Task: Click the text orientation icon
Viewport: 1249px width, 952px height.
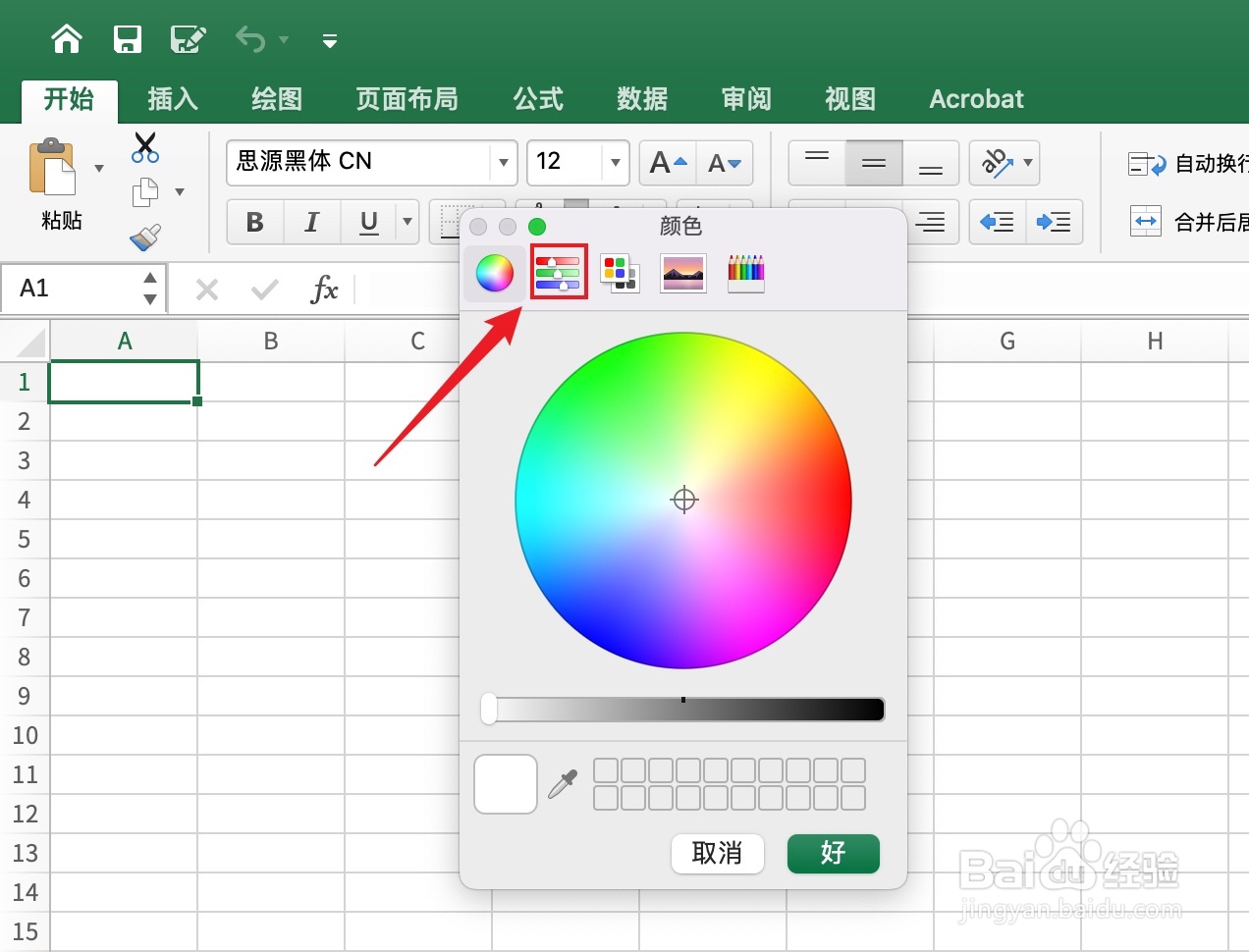Action: pos(997,163)
